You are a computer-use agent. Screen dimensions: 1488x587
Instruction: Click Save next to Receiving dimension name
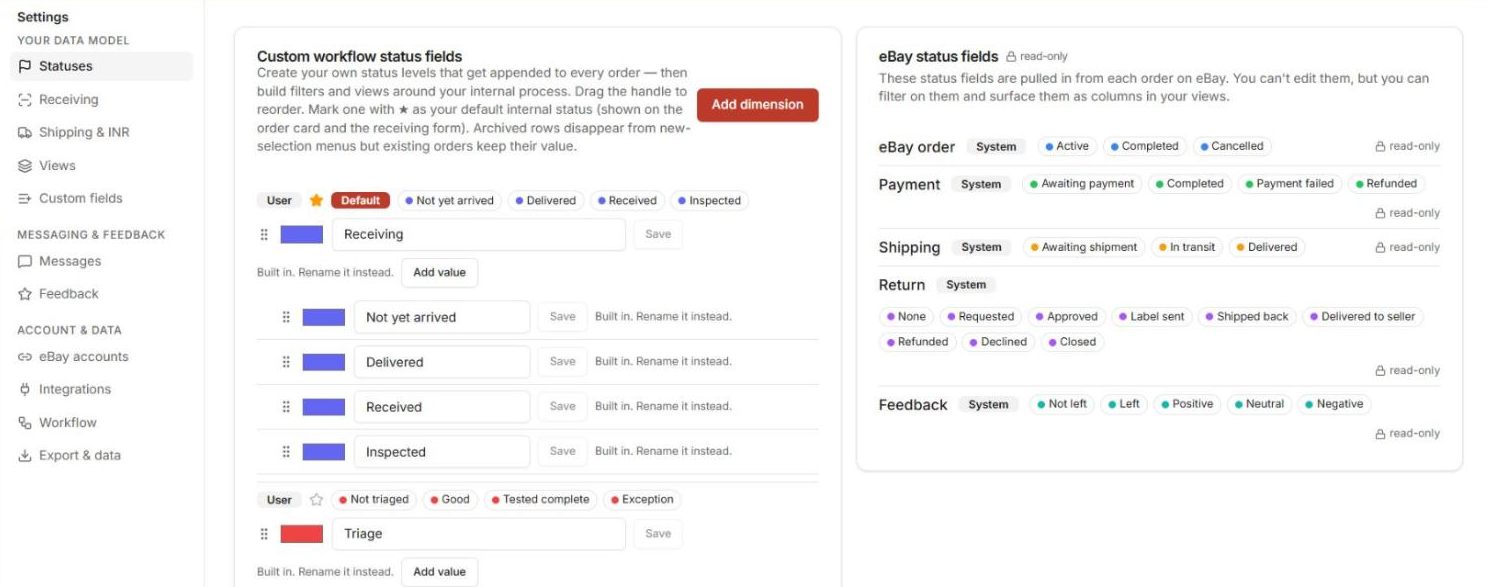tap(658, 234)
